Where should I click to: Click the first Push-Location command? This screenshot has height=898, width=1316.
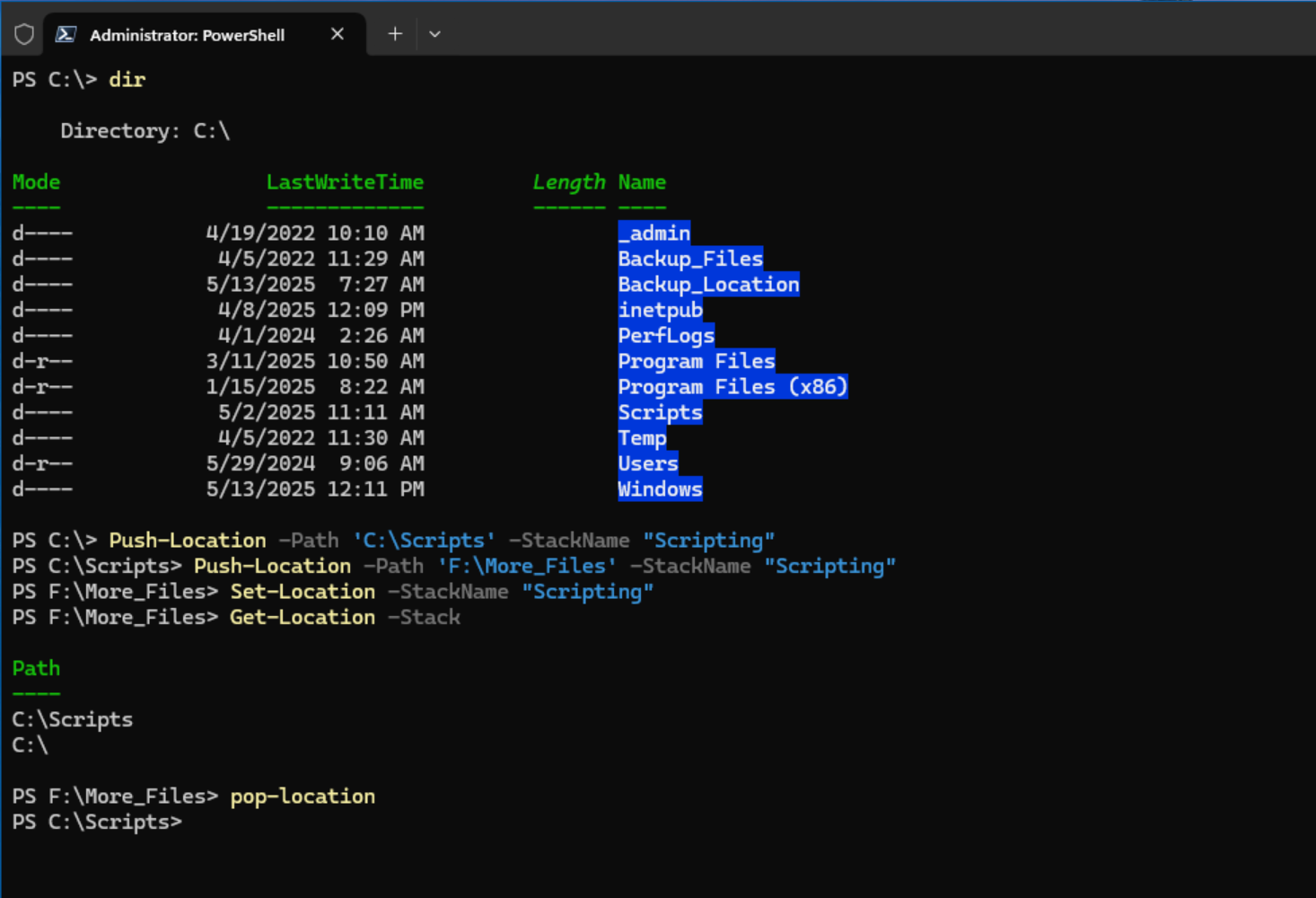[187, 540]
